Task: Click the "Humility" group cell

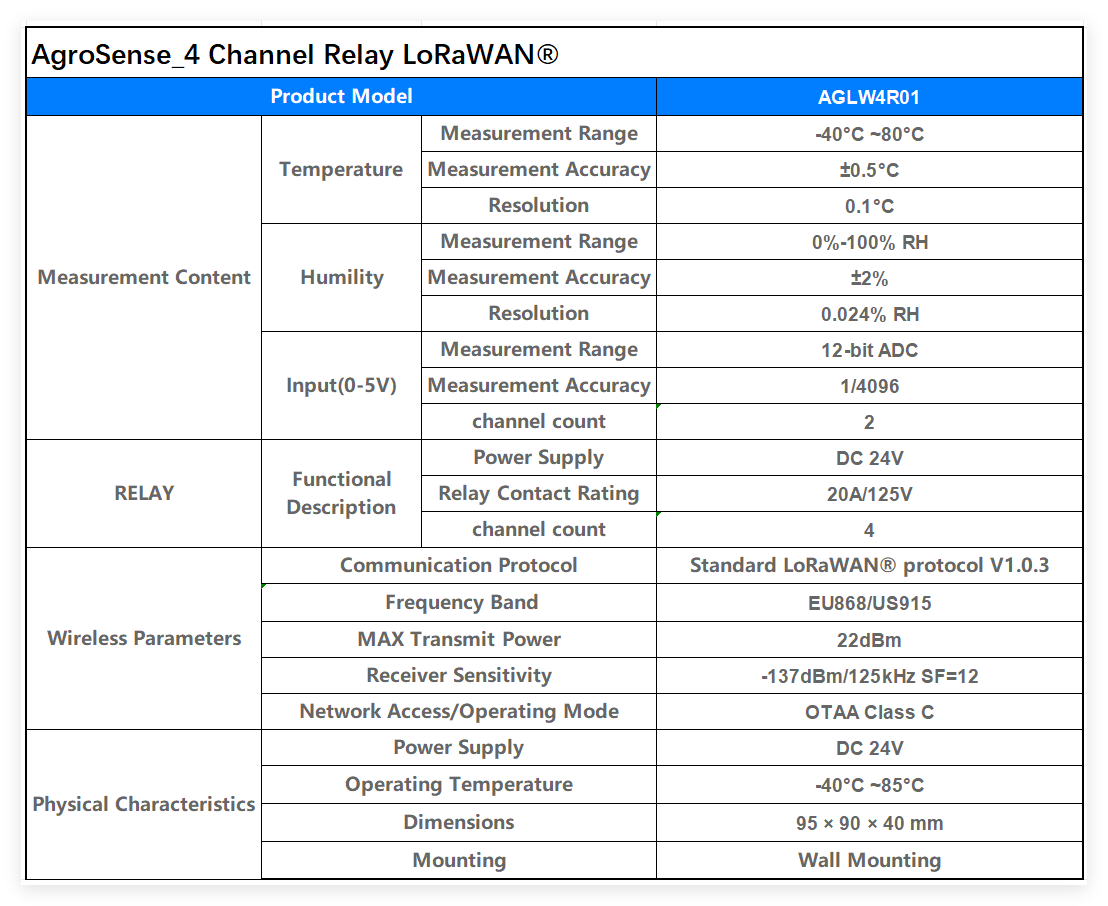Action: (x=341, y=277)
